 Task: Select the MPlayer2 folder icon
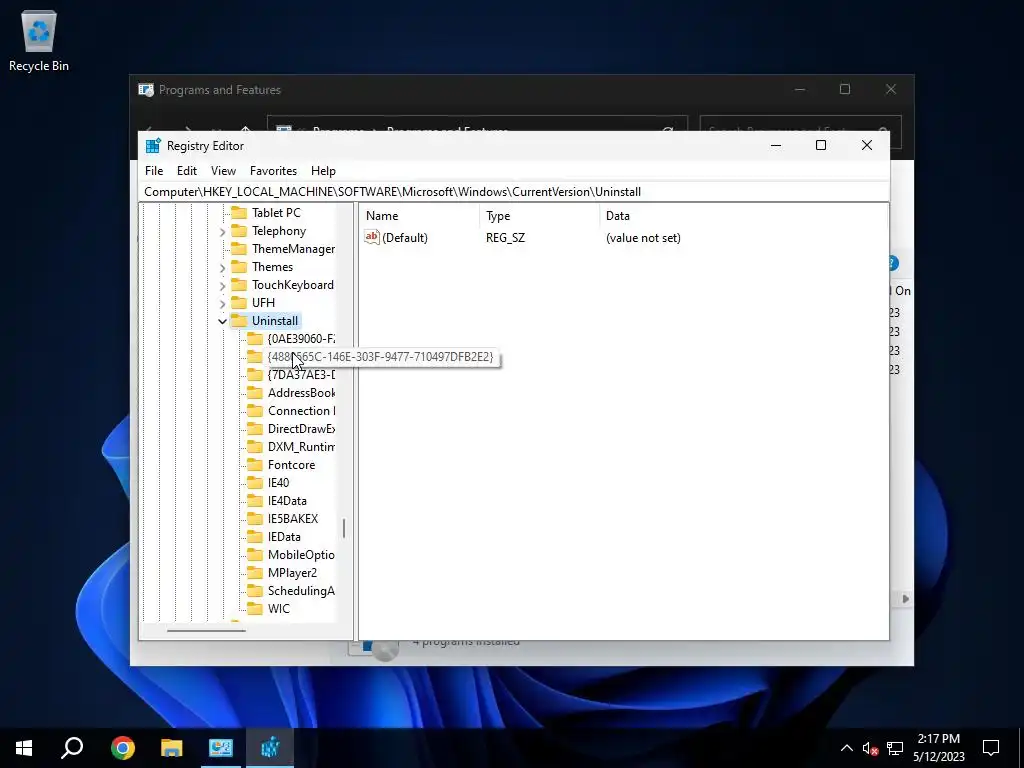pos(255,572)
